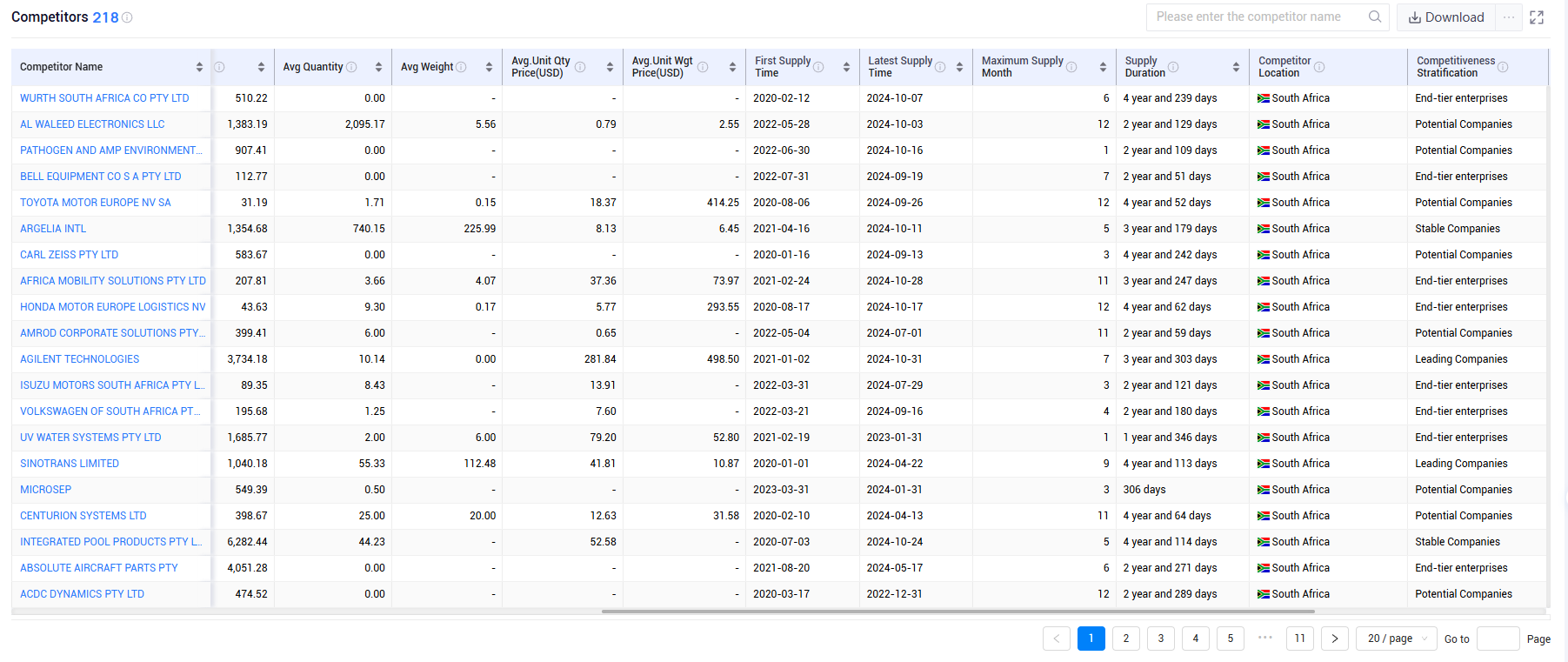Open CARL ZEISS PTY LTD link
This screenshot has height=662, width=1568.
point(69,255)
